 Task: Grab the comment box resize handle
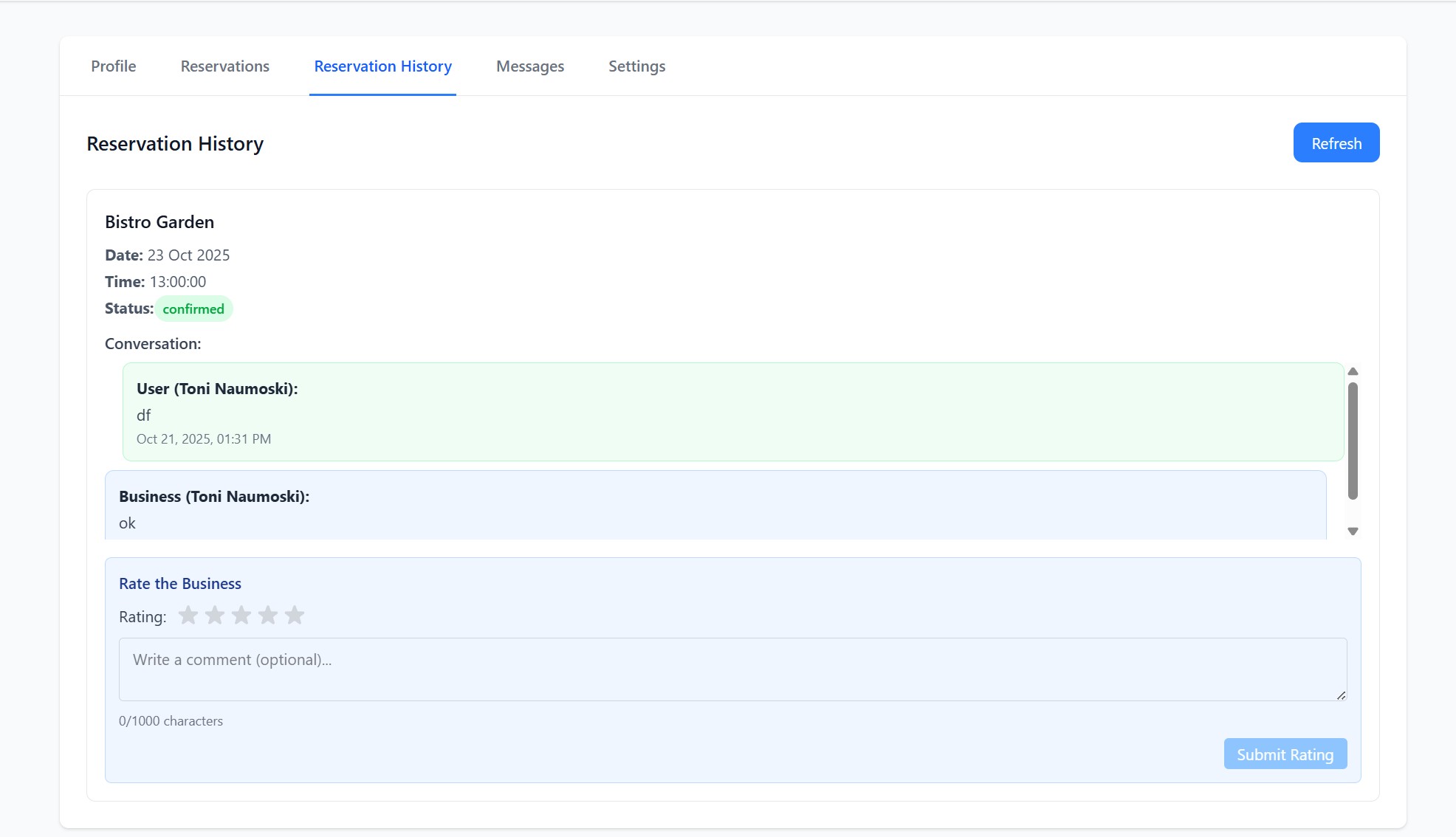tap(1341, 695)
